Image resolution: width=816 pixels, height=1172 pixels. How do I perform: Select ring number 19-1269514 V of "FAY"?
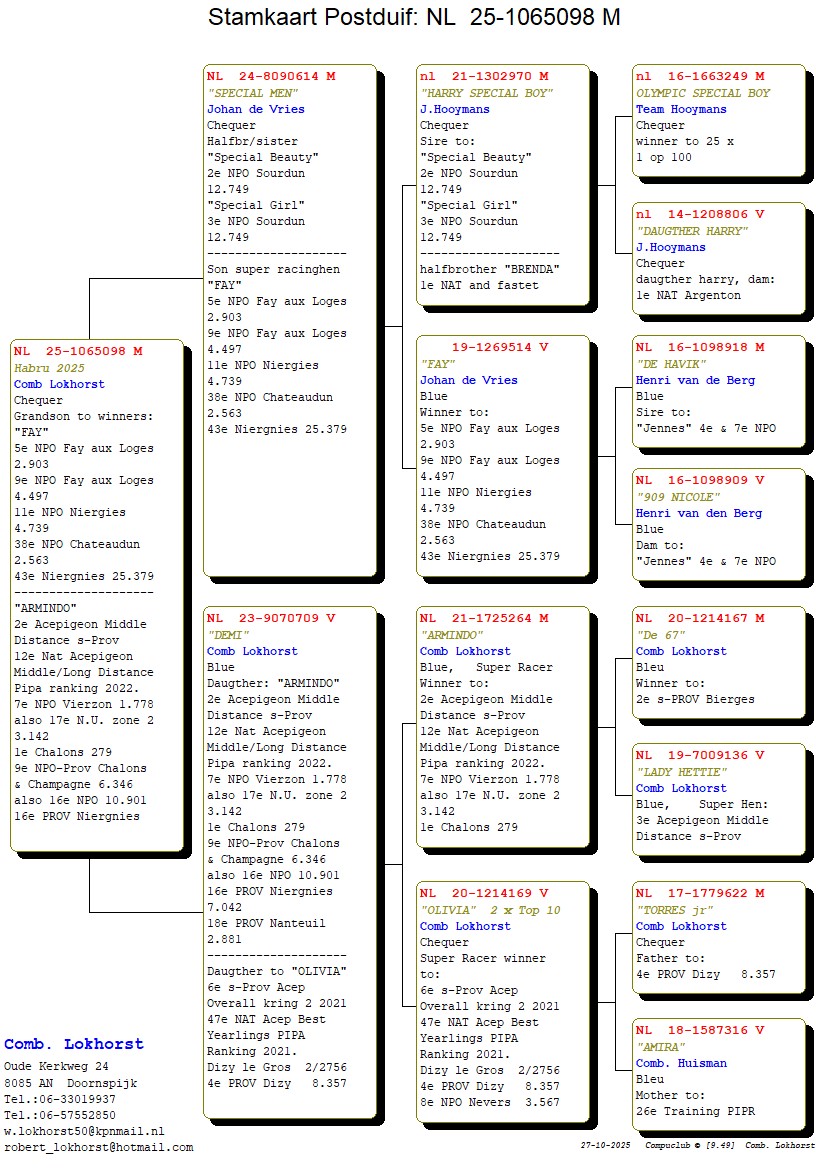500,347
